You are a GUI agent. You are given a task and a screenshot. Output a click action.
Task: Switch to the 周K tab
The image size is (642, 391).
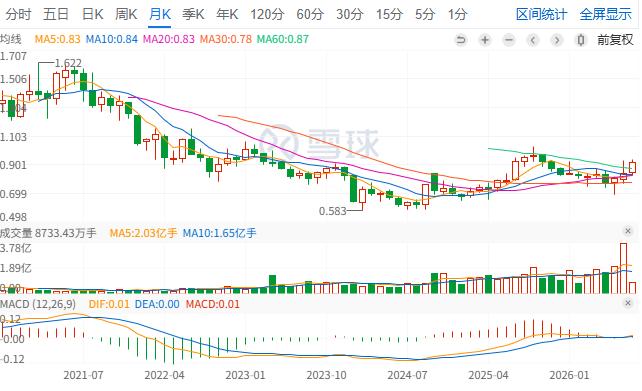click(126, 15)
